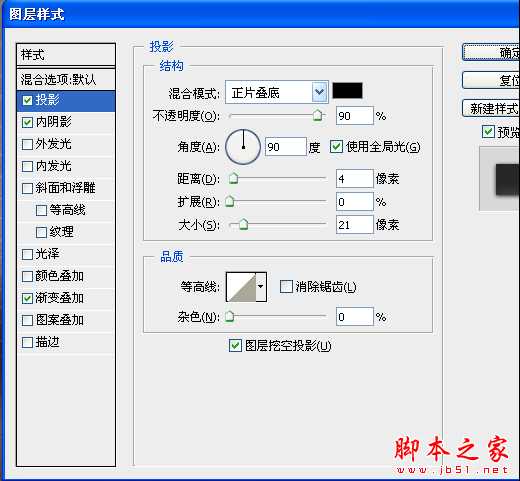Toggle the 预览 preview checkbox

pos(488,132)
